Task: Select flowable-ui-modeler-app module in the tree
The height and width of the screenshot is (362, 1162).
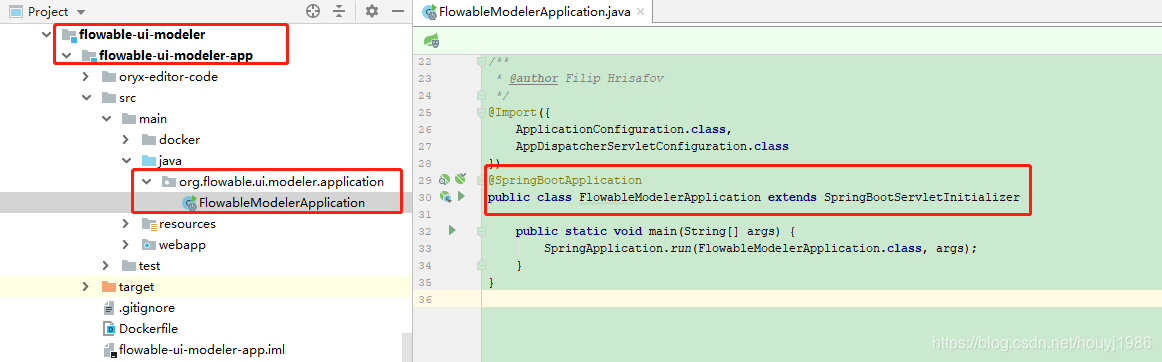Action: pos(176,55)
